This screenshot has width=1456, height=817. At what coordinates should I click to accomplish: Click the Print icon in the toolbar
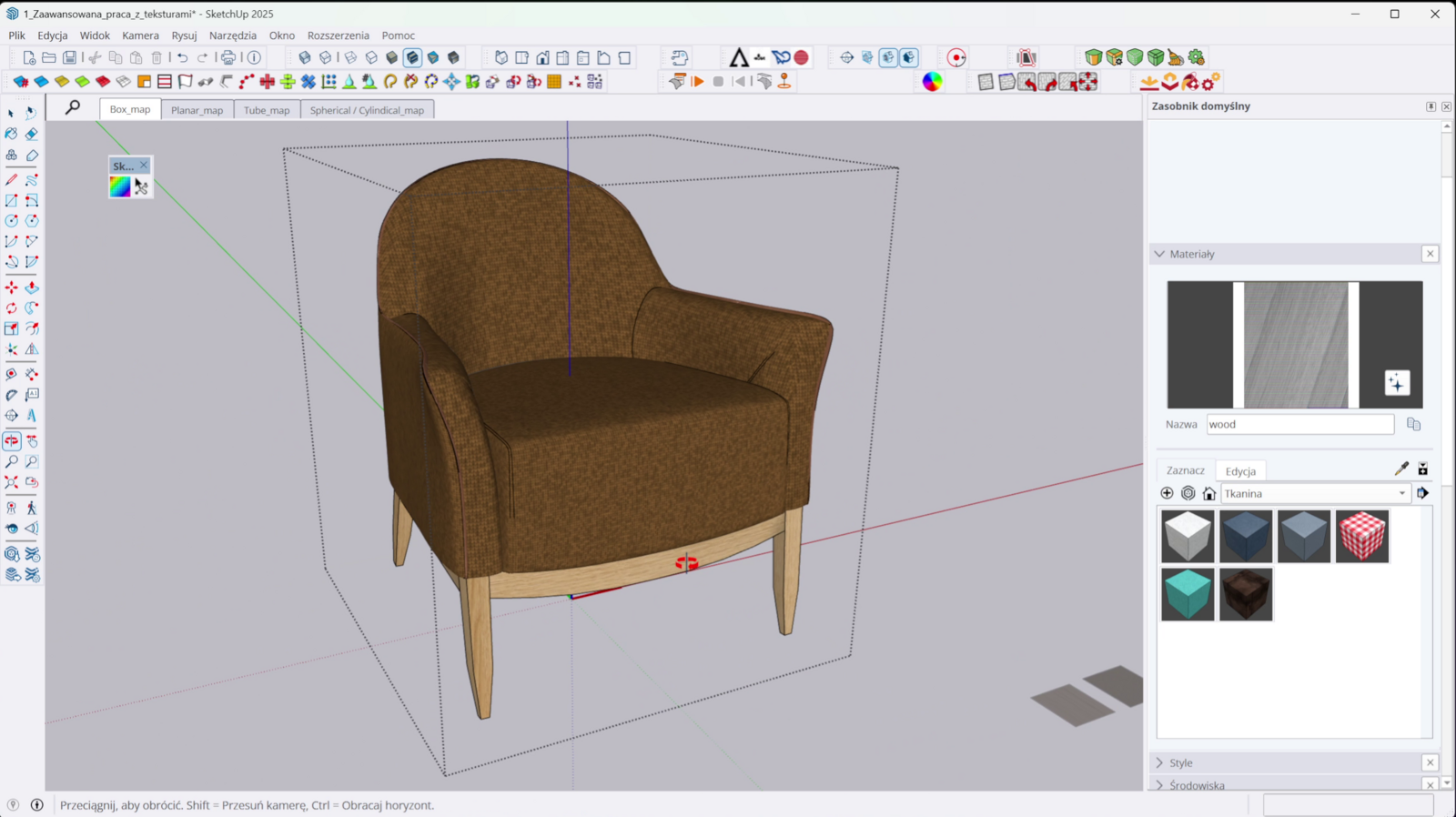point(228,57)
